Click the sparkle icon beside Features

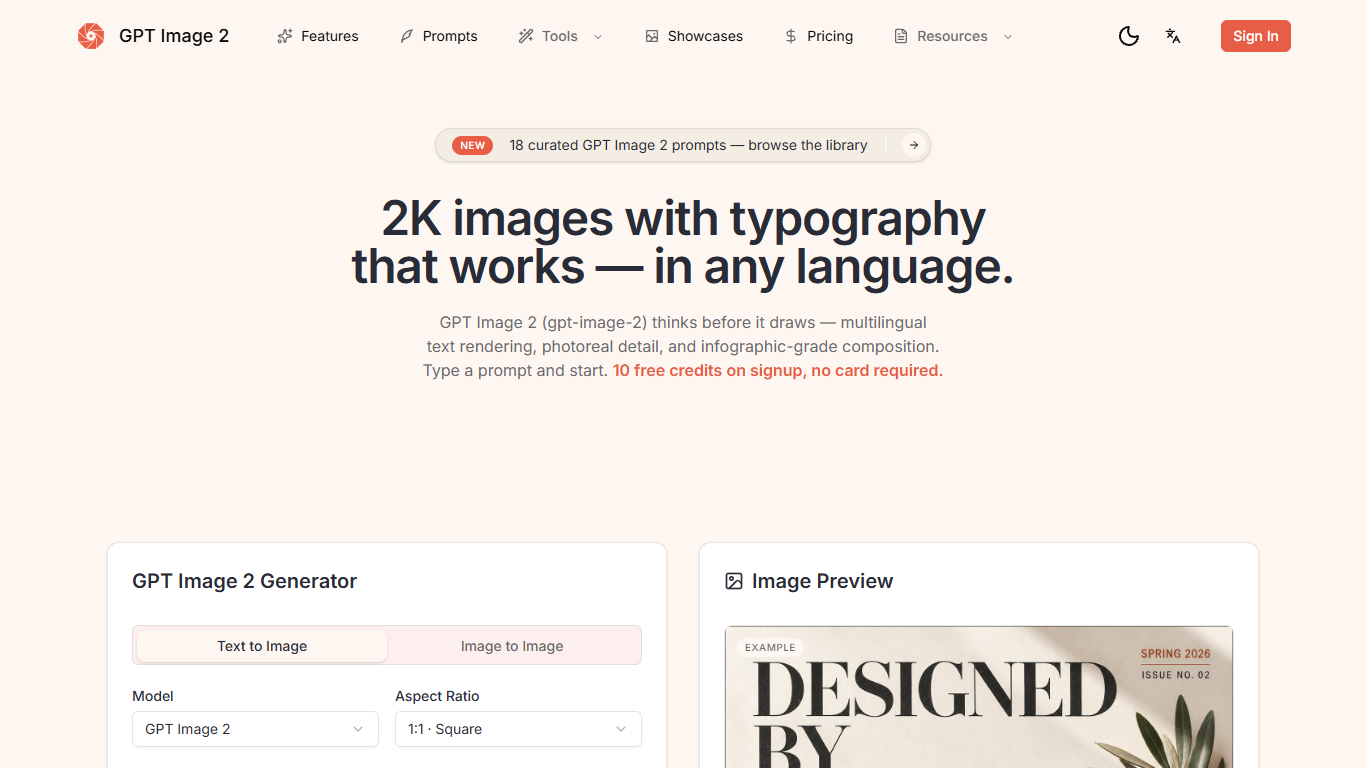tap(285, 36)
